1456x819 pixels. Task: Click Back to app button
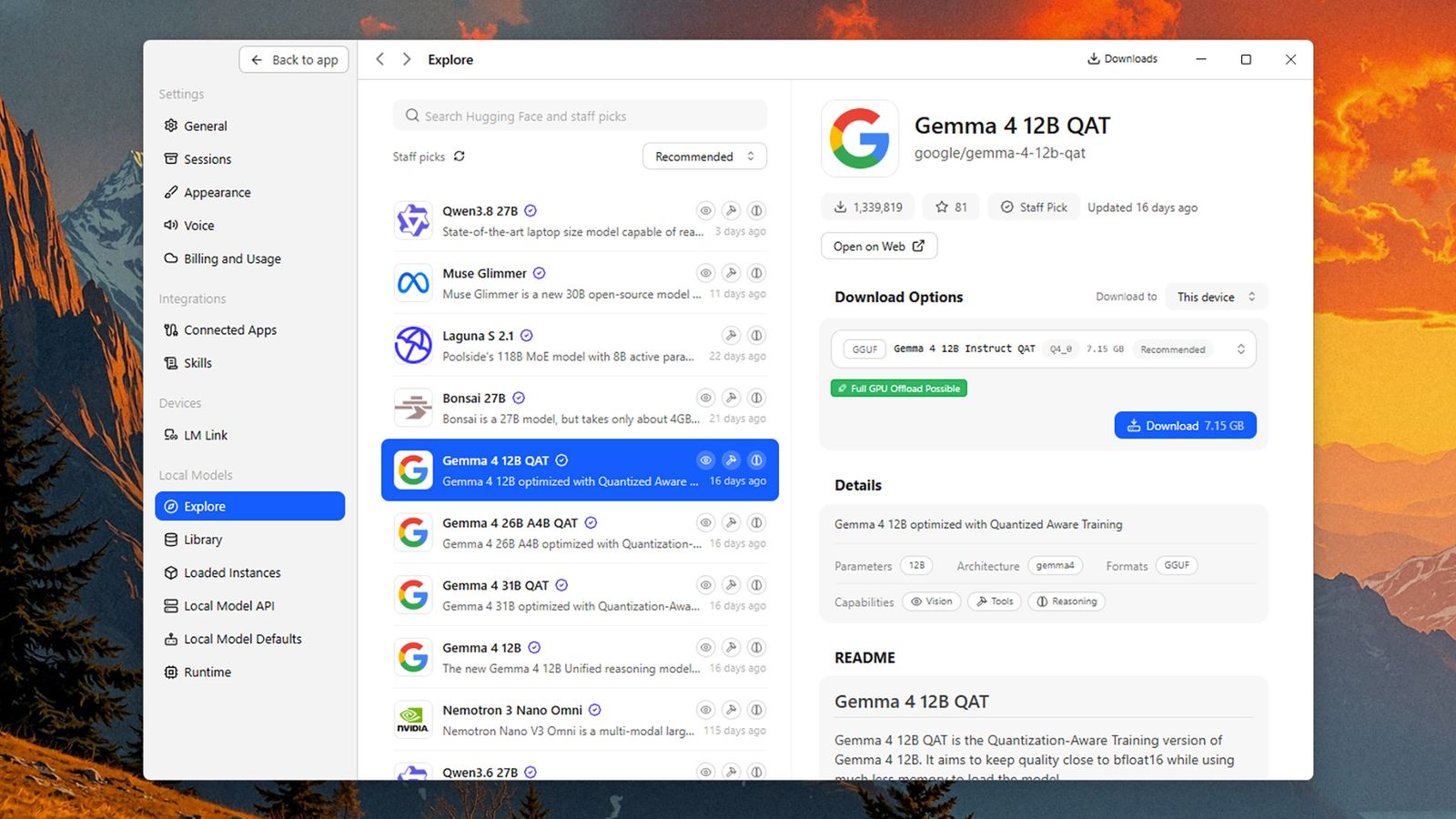point(294,60)
